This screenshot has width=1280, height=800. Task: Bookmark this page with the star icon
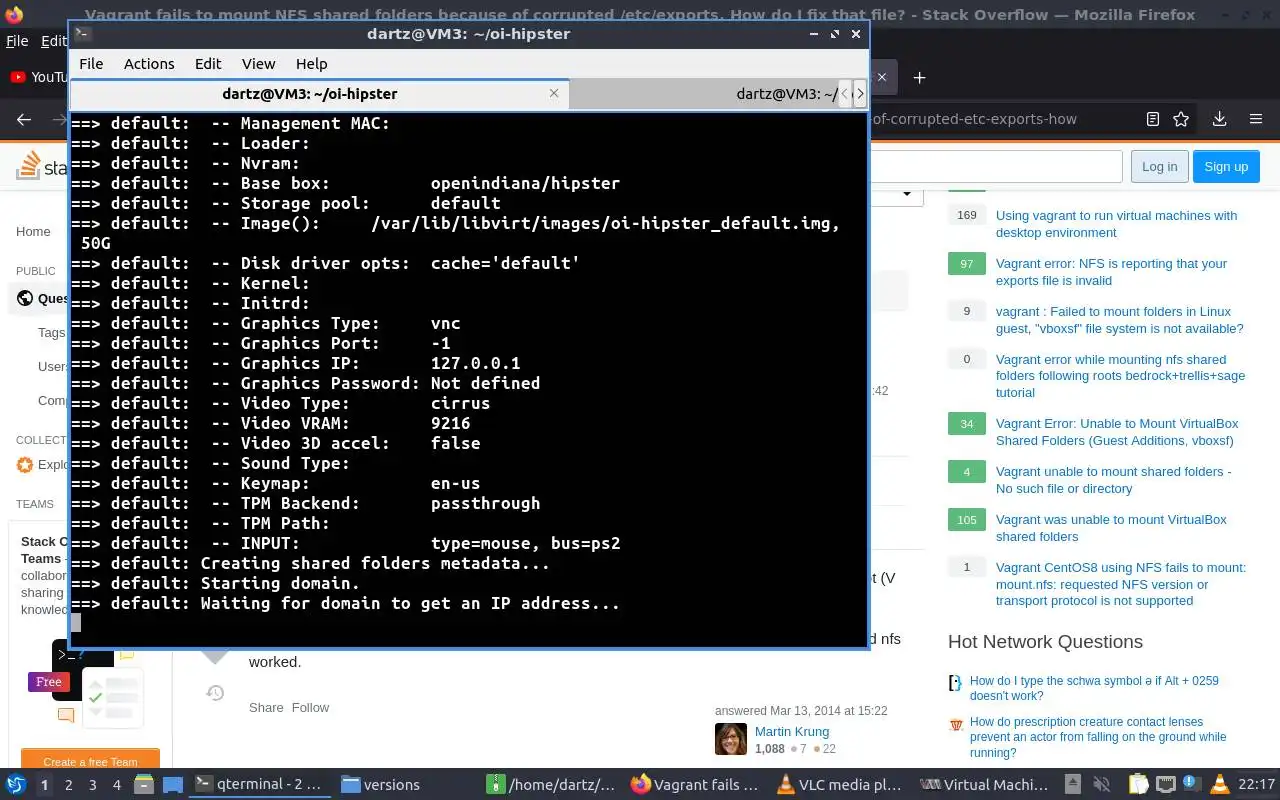[x=1181, y=119]
